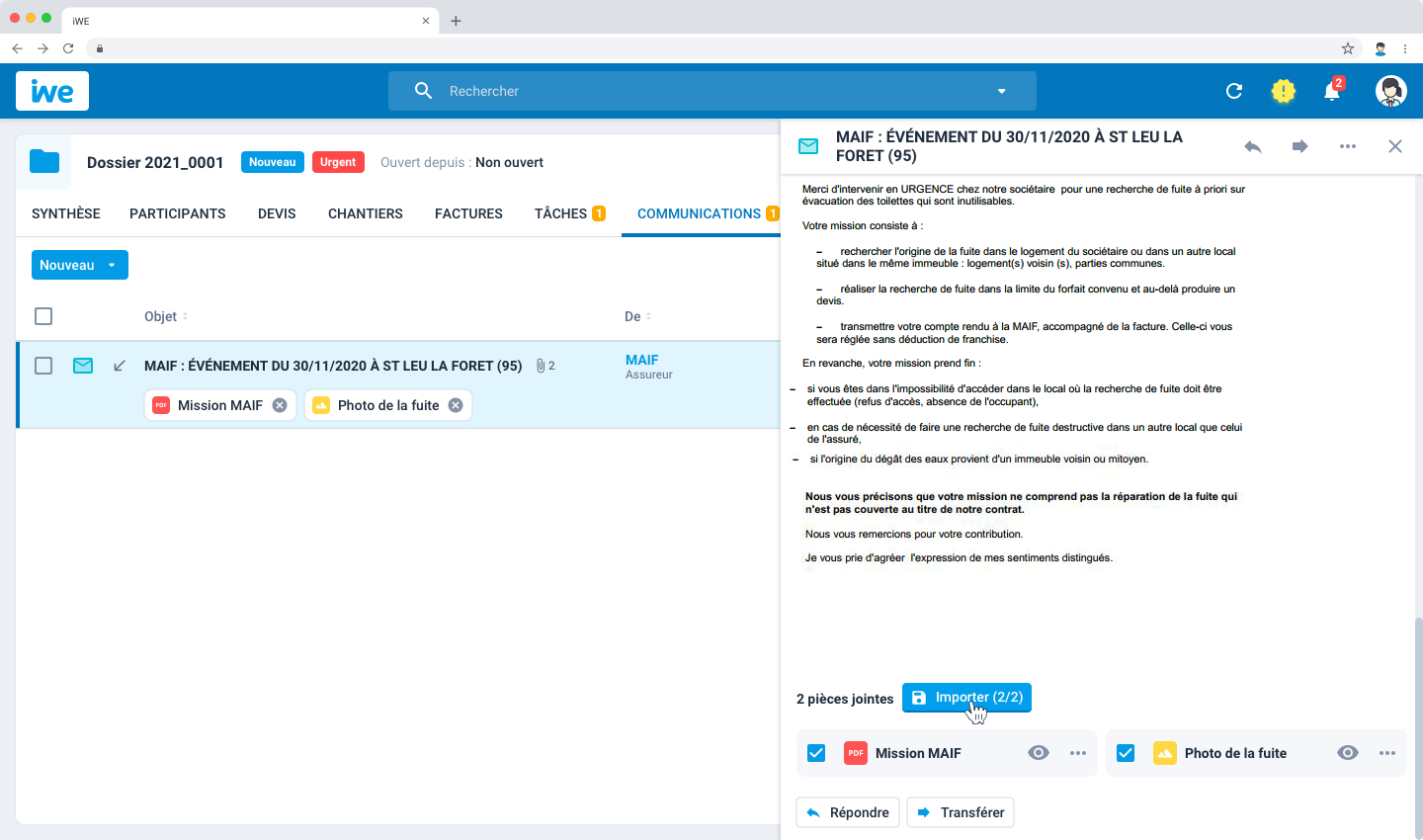
Task: Click the incoming arrow icon in MAIF row
Action: (120, 366)
